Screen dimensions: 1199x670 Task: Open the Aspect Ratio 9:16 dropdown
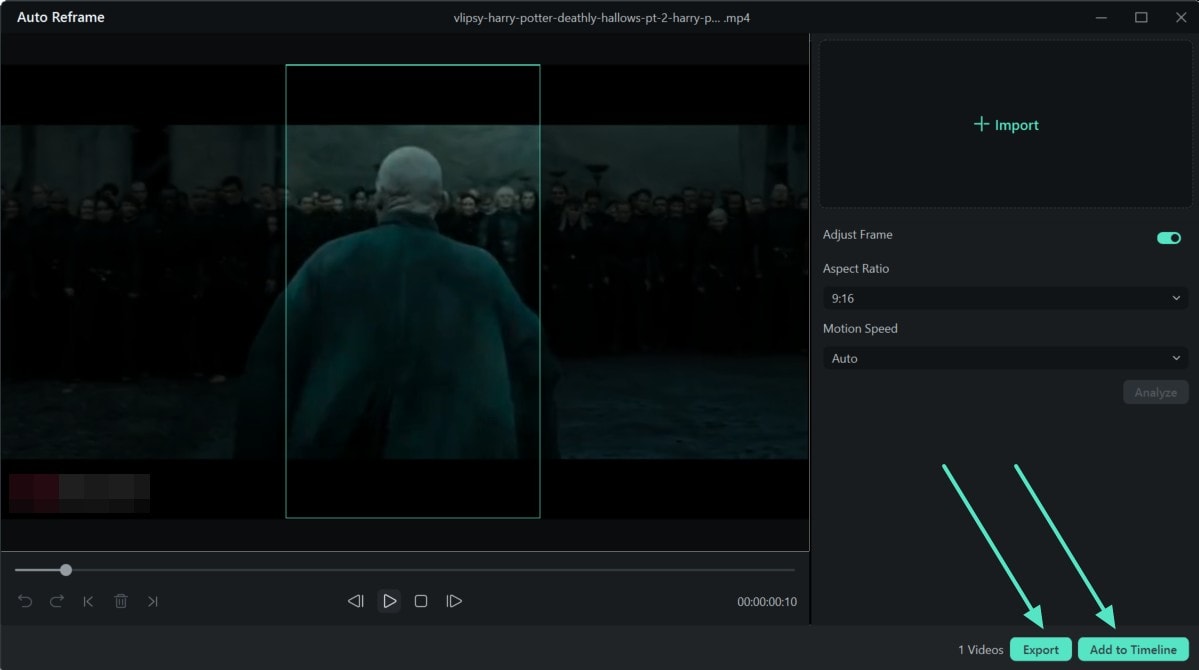click(x=1005, y=298)
